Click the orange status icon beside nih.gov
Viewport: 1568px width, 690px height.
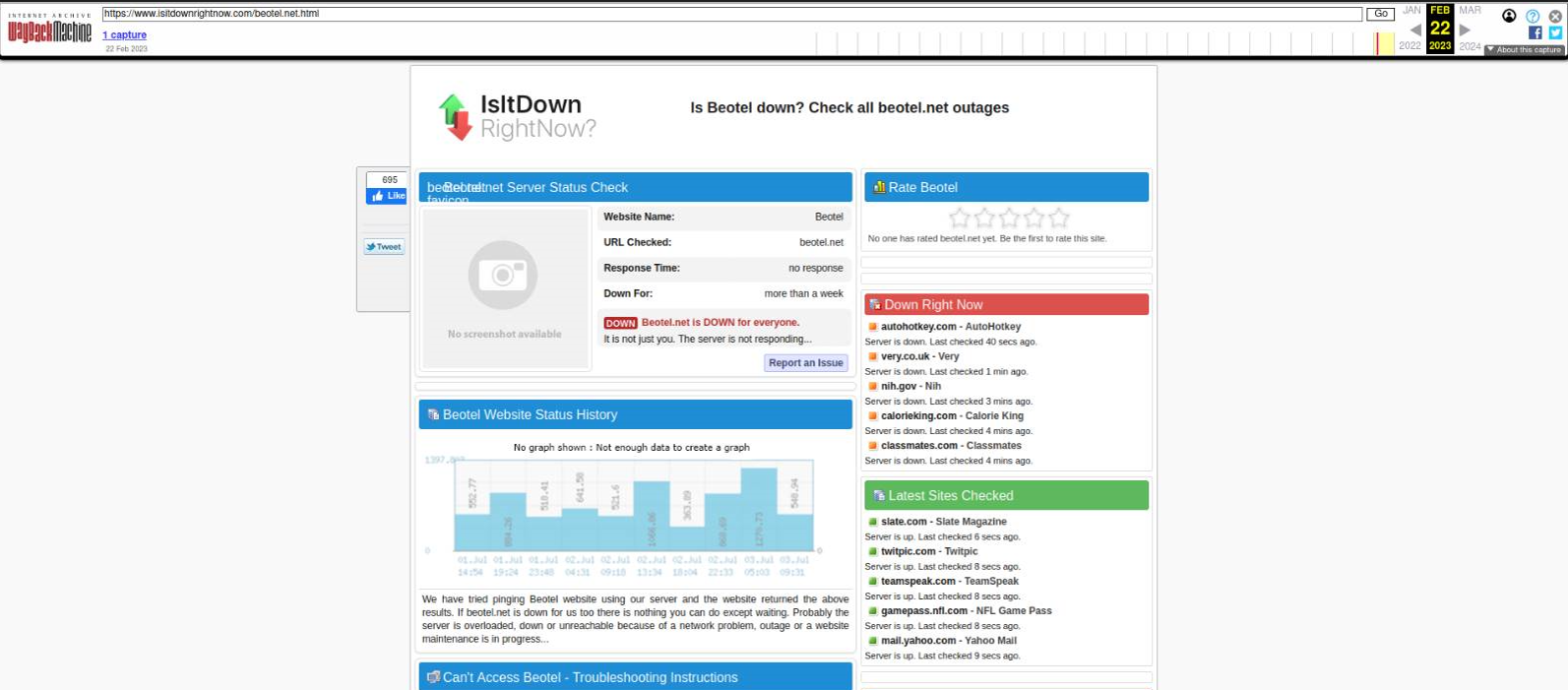tap(872, 386)
